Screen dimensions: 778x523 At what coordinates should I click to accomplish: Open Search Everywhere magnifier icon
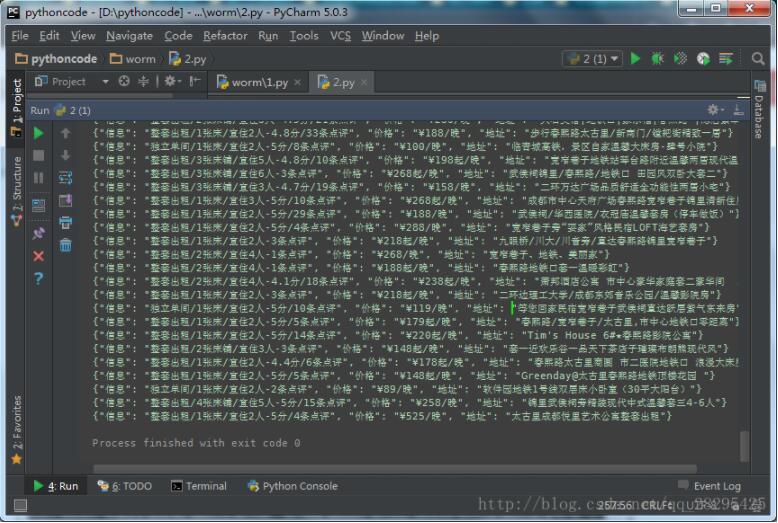(758, 59)
